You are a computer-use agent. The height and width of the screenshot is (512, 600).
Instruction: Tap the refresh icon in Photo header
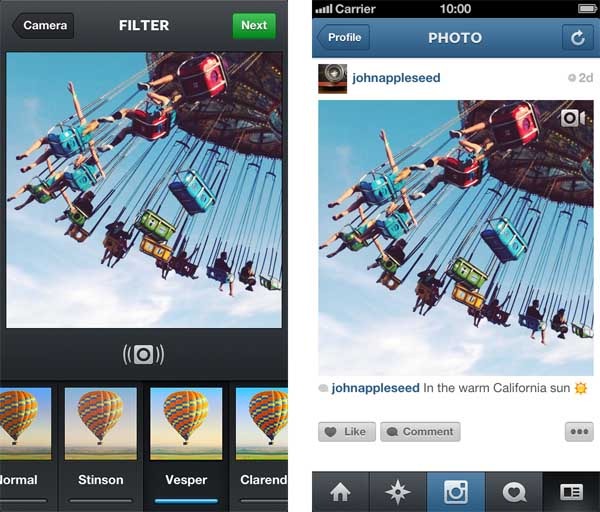pyautogui.click(x=578, y=38)
